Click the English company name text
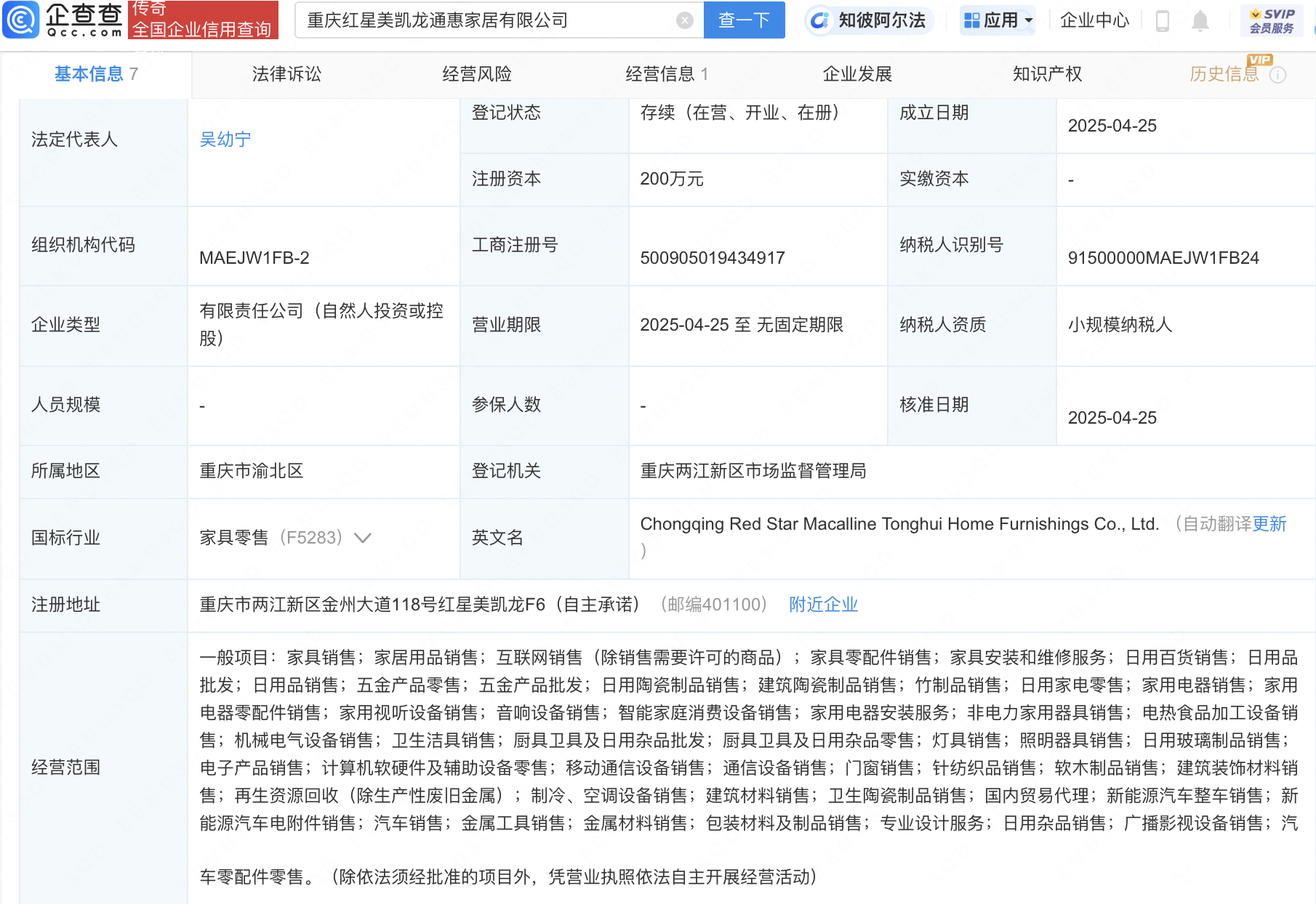Screen dimensions: 1316x904 [x=899, y=524]
